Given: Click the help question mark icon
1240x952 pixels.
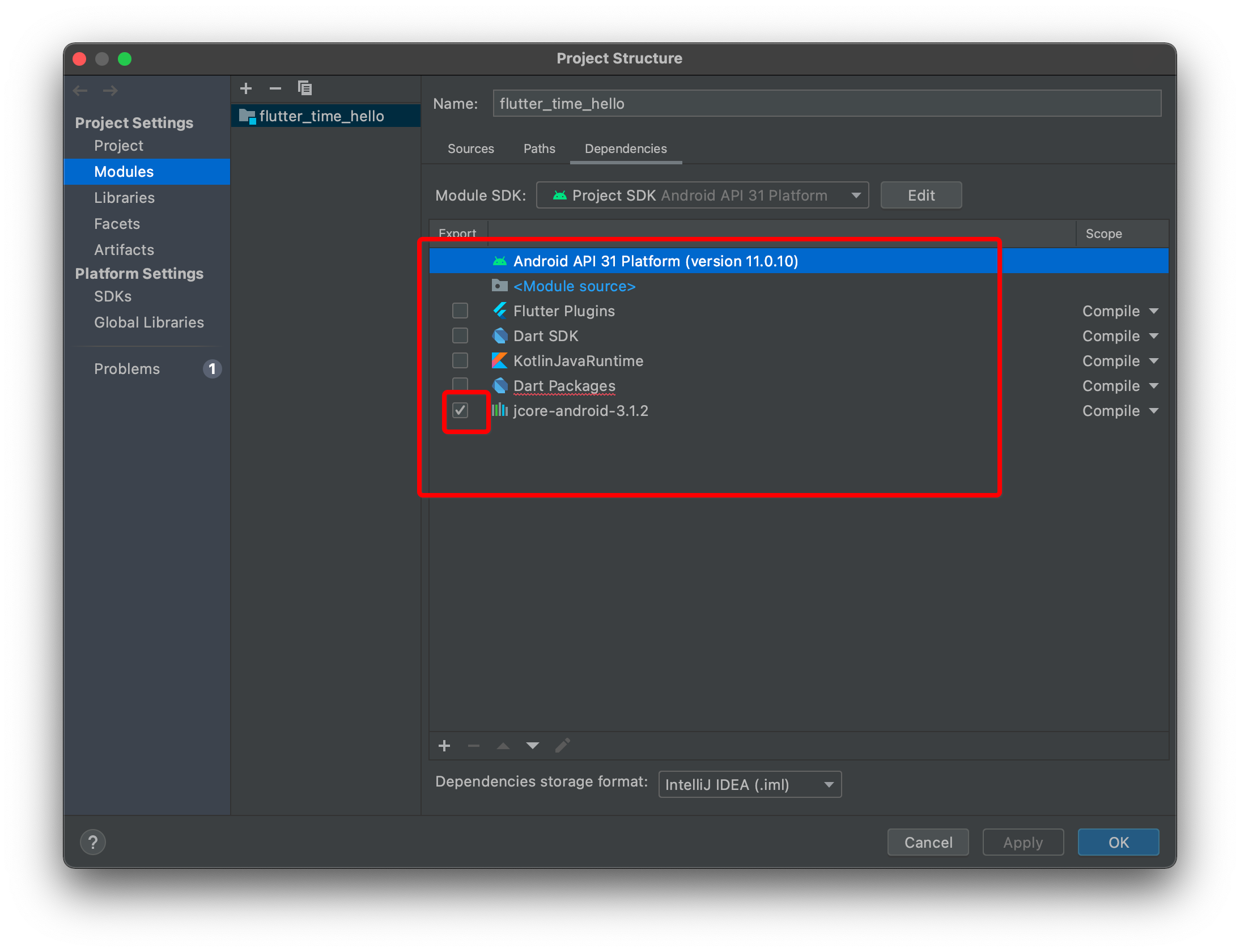Looking at the screenshot, I should 93,842.
